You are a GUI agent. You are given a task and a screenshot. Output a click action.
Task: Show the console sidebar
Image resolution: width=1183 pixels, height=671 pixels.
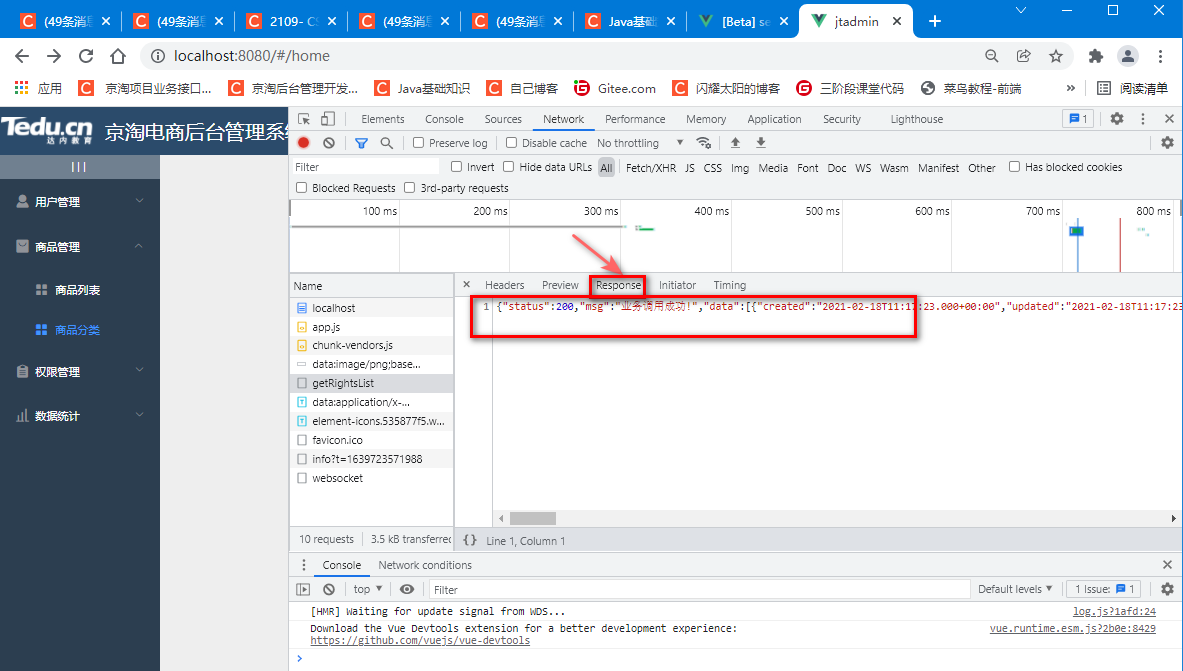[303, 589]
